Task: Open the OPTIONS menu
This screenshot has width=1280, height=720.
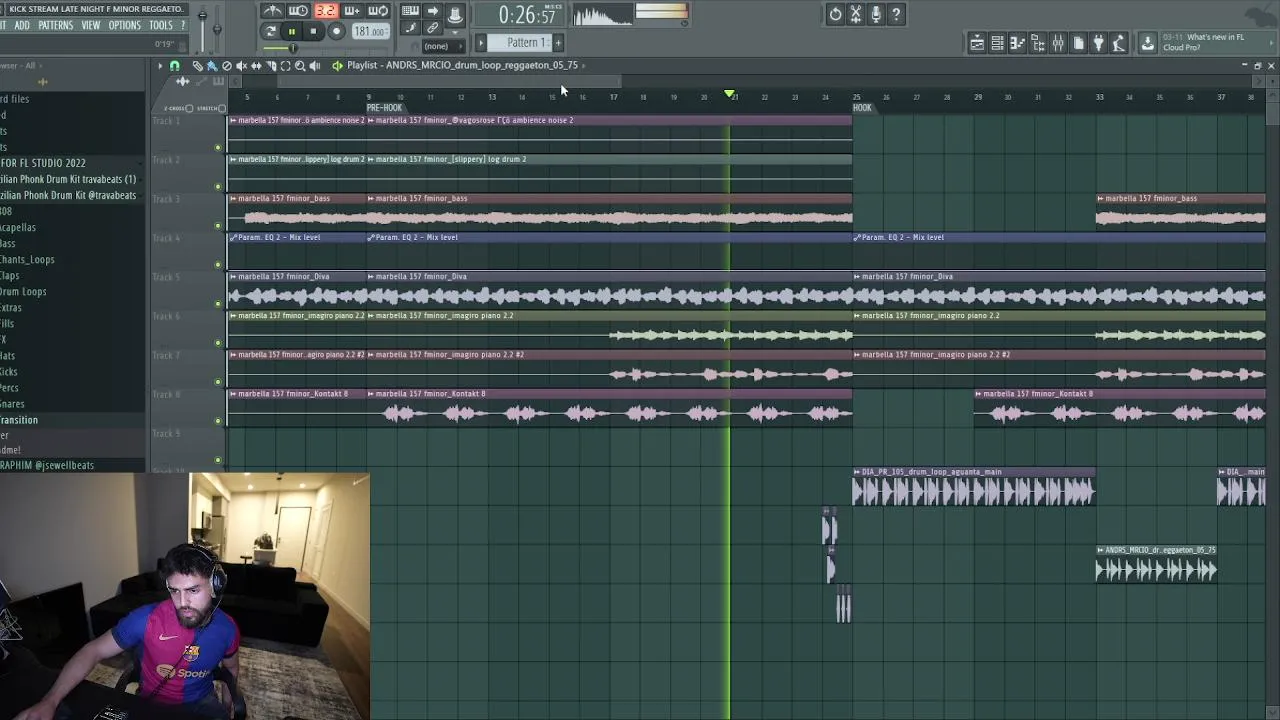Action: [124, 25]
